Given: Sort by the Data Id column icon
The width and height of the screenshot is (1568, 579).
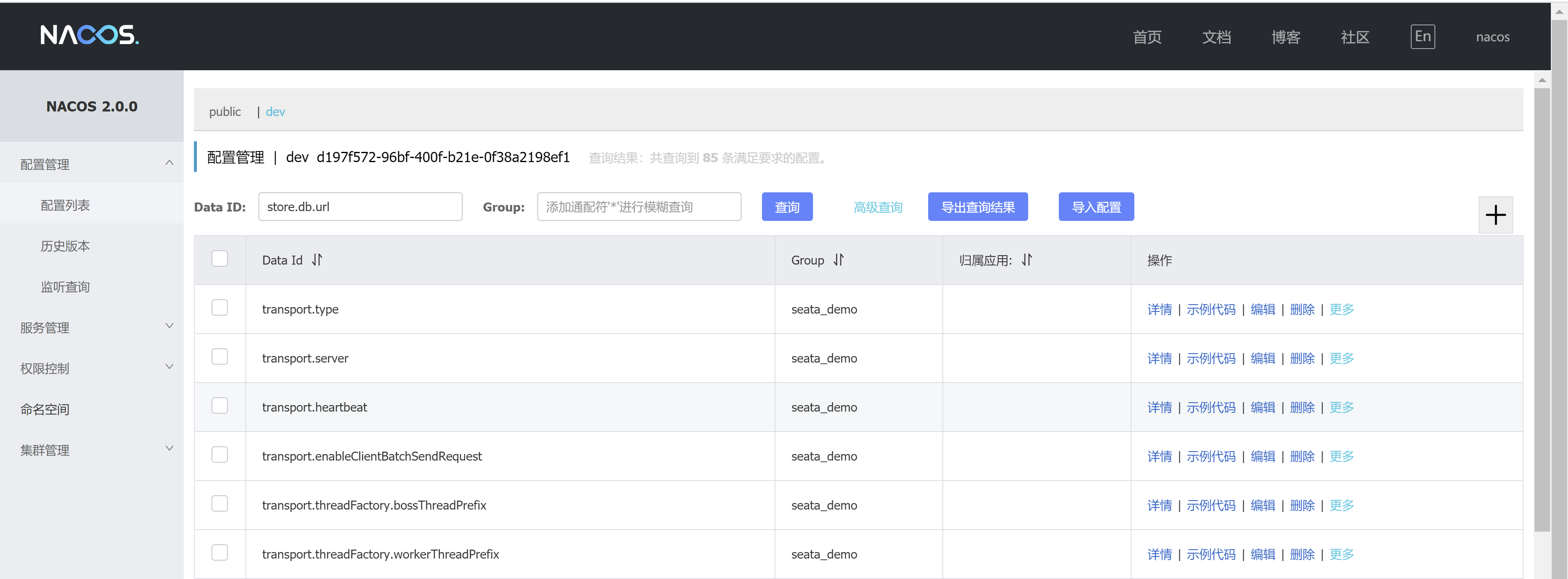Looking at the screenshot, I should pos(316,260).
